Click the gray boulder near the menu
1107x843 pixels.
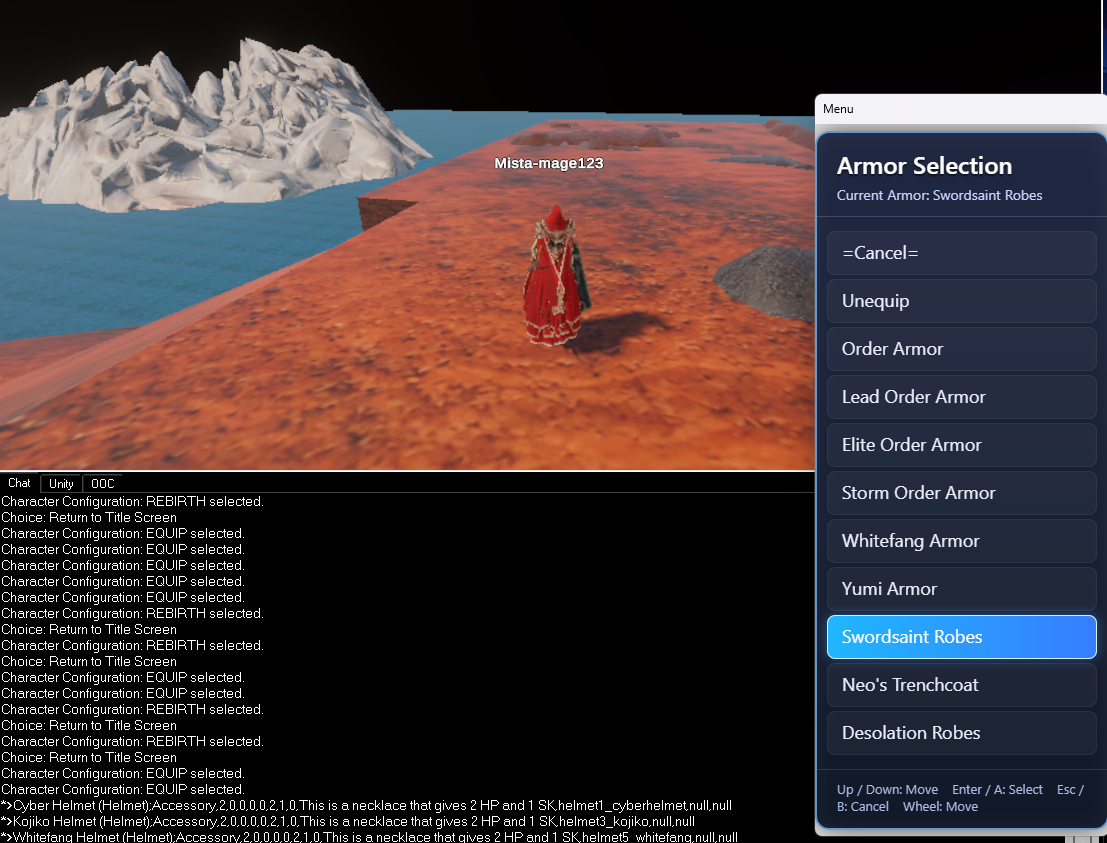click(766, 281)
